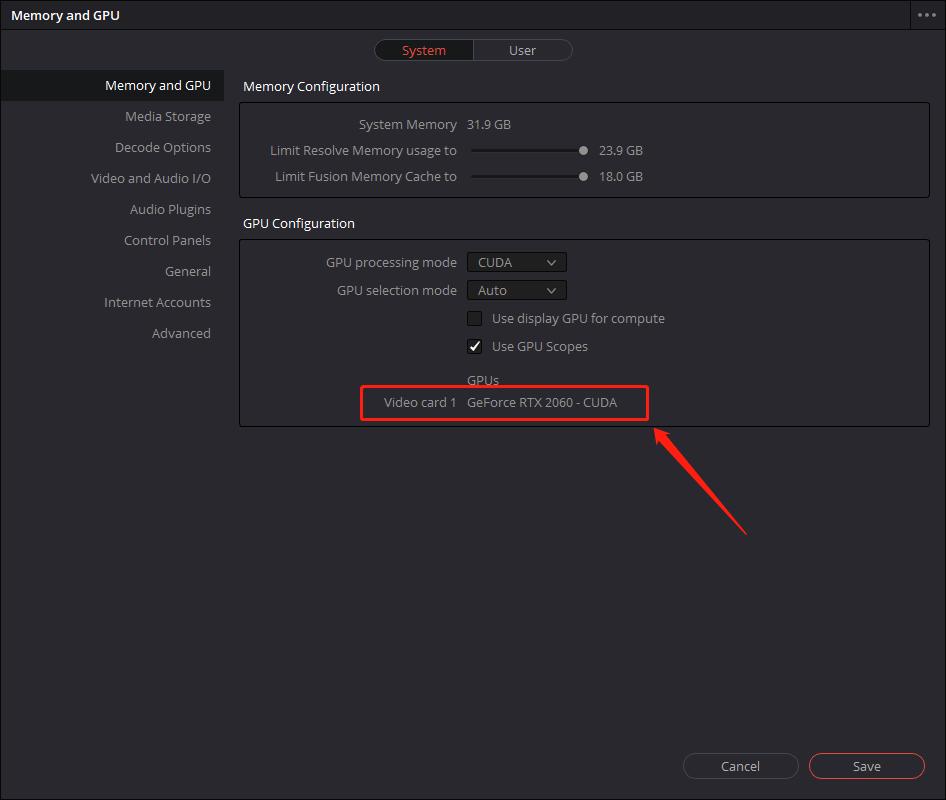Screen dimensions: 946x800
Task: Open the Control Panels section
Action: click(x=167, y=241)
